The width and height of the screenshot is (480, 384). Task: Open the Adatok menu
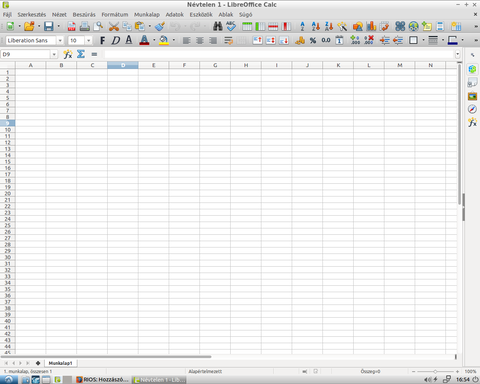point(175,14)
